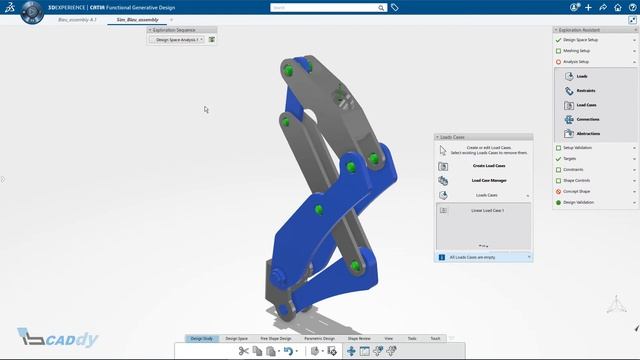This screenshot has height=360, width=640.
Task: Click the Analysis Setup status circle
Action: point(558,62)
